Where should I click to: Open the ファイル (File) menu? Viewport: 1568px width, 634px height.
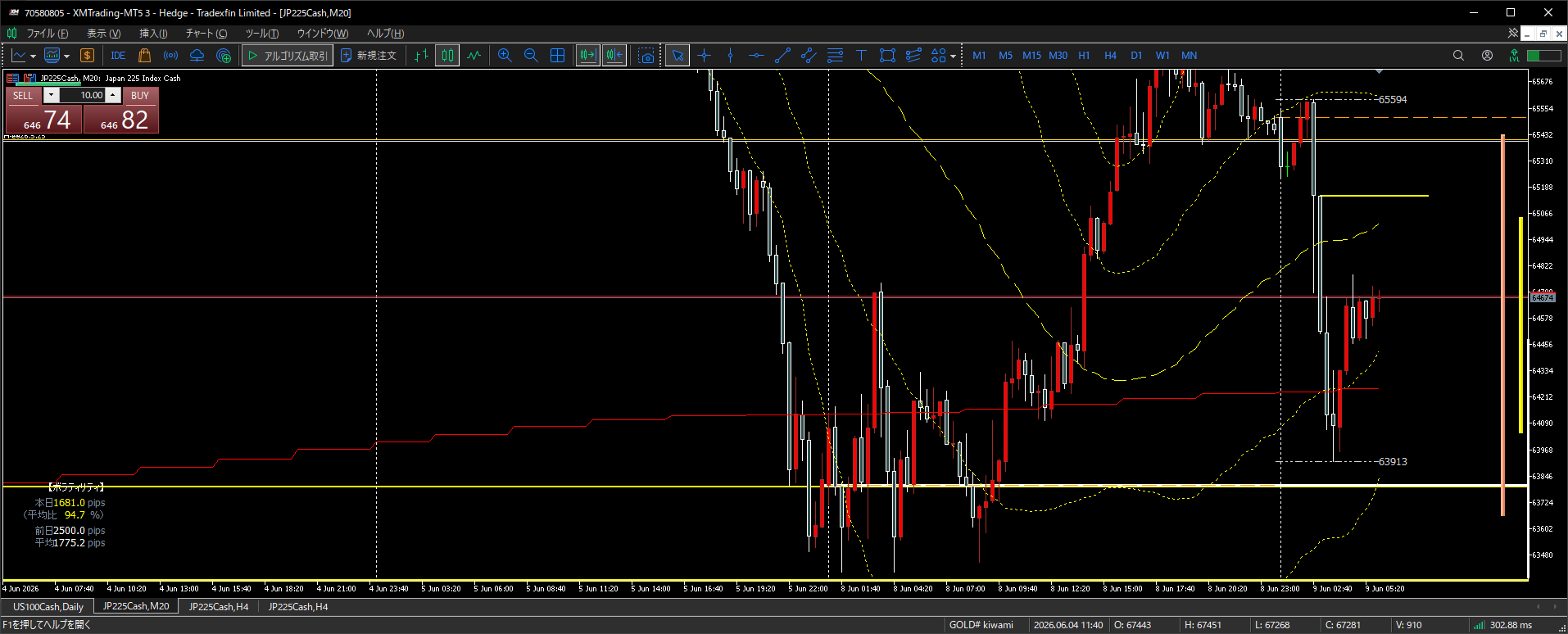[47, 34]
